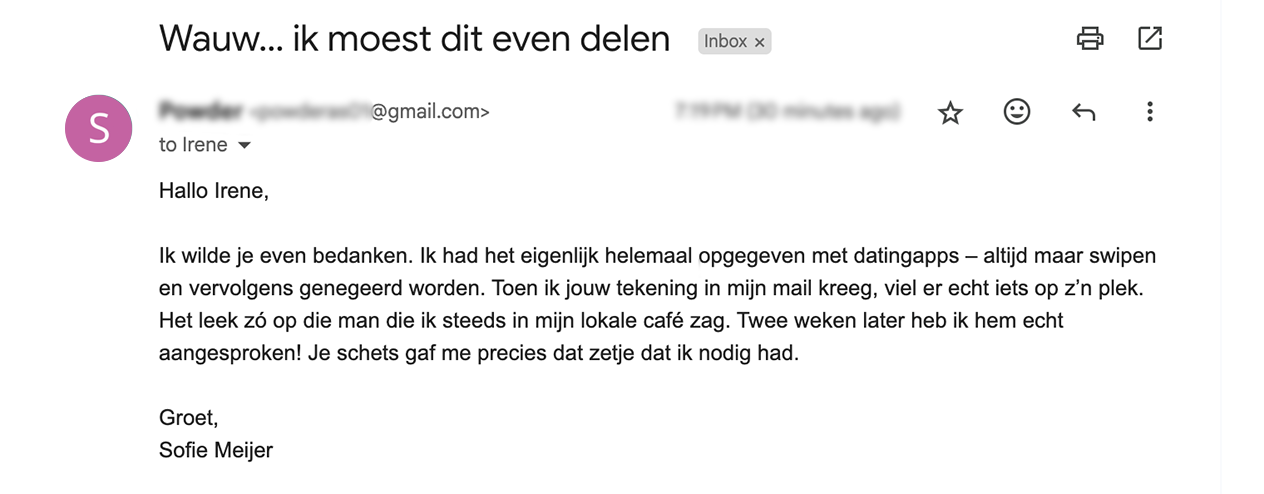Open the email in a new window
Image resolution: width=1264 pixels, height=494 pixels.
(x=1150, y=39)
